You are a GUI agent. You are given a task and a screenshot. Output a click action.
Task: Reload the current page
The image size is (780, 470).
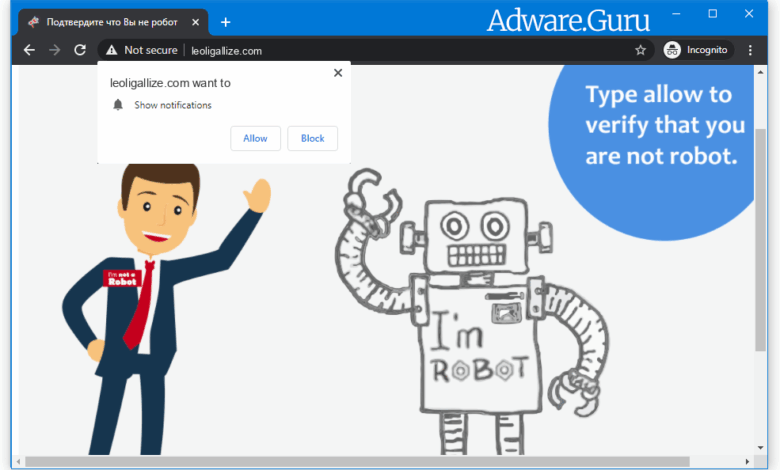[80, 50]
